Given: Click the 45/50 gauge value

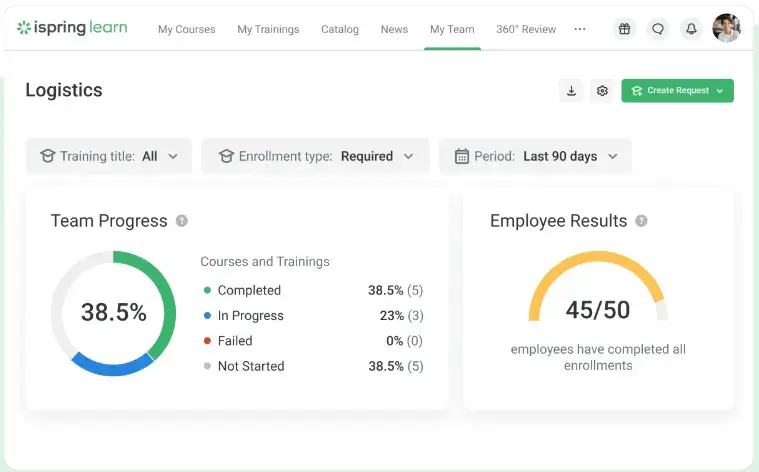Looking at the screenshot, I should point(598,310).
